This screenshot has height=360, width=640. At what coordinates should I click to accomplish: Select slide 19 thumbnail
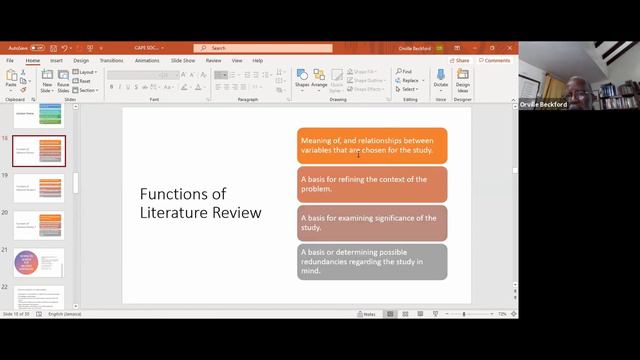[x=39, y=188]
